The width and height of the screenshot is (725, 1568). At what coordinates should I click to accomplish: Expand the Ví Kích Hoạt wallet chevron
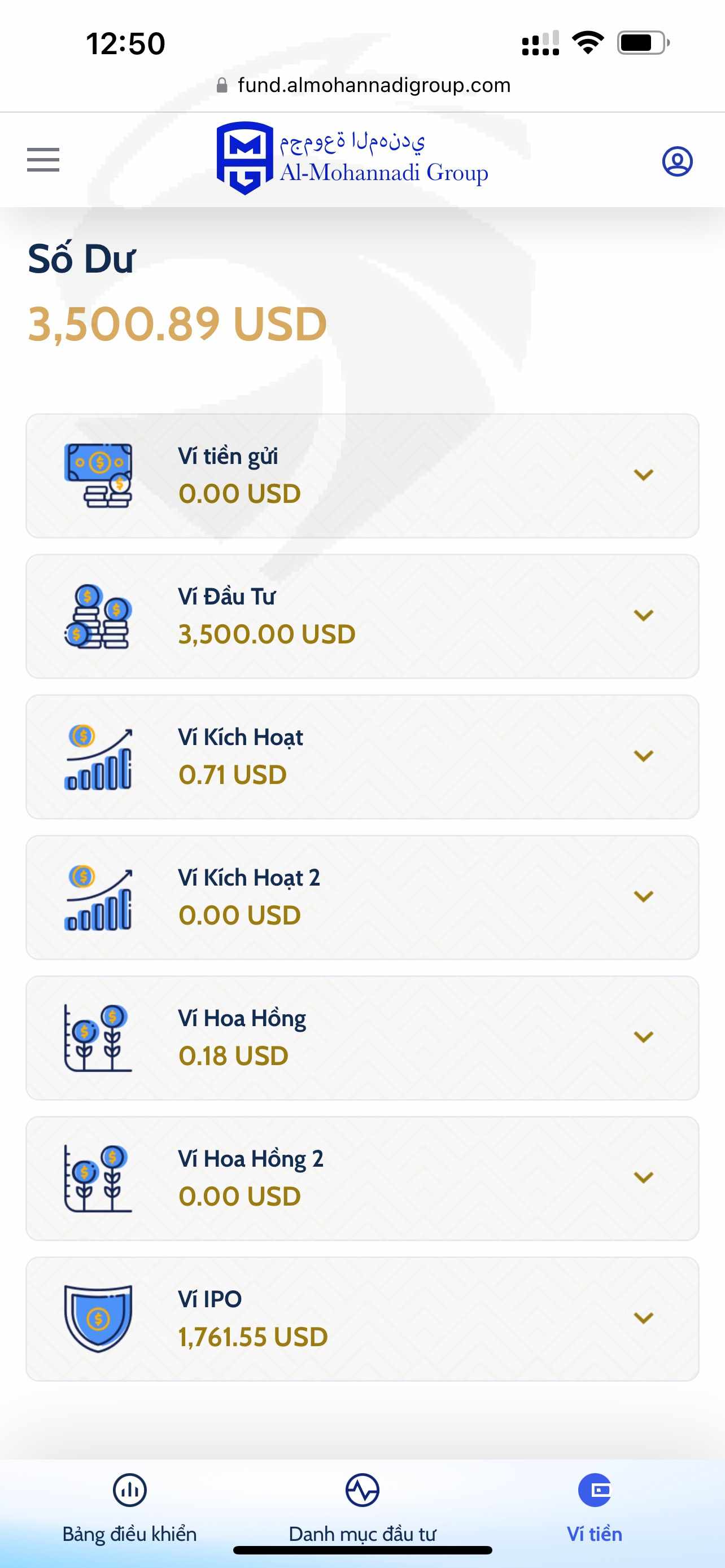(x=644, y=756)
